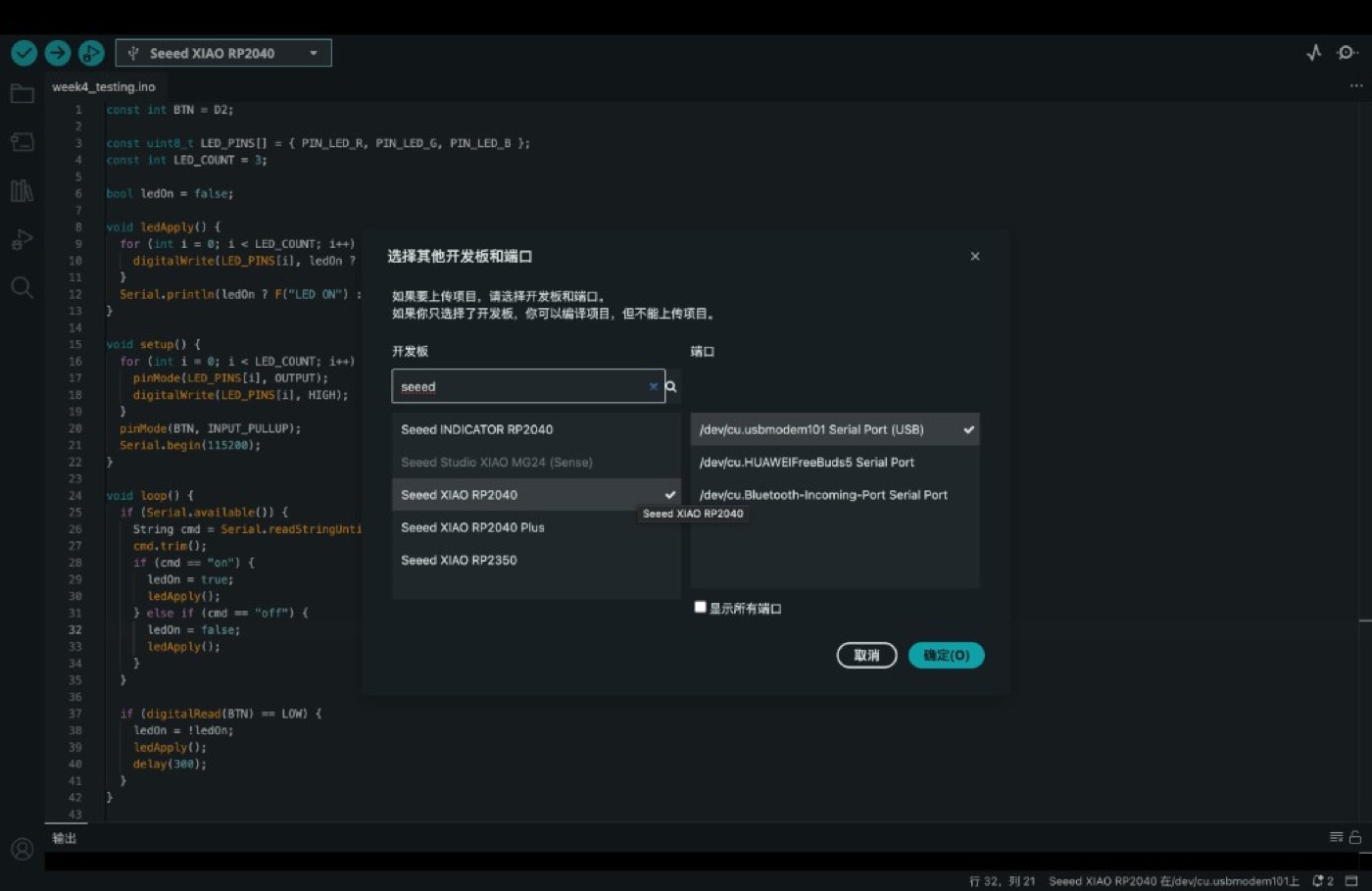The image size is (1372, 891).
Task: Select Seeed Studio XIAO MG24 (Sense) board
Action: point(536,462)
